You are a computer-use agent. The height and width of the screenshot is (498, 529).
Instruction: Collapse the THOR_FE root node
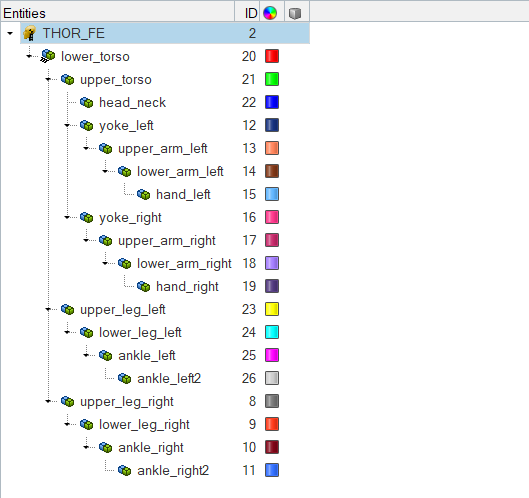pyautogui.click(x=10, y=33)
